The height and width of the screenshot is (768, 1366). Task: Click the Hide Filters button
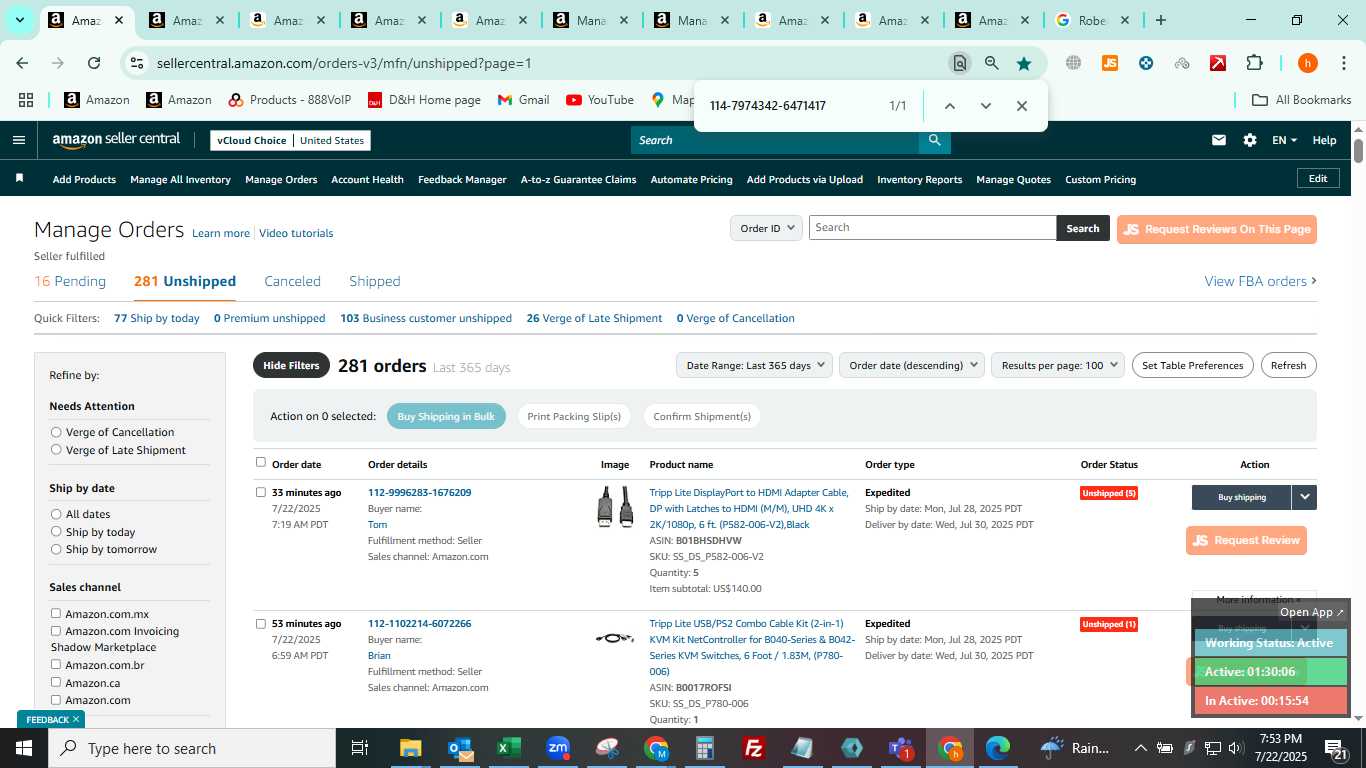click(x=291, y=365)
